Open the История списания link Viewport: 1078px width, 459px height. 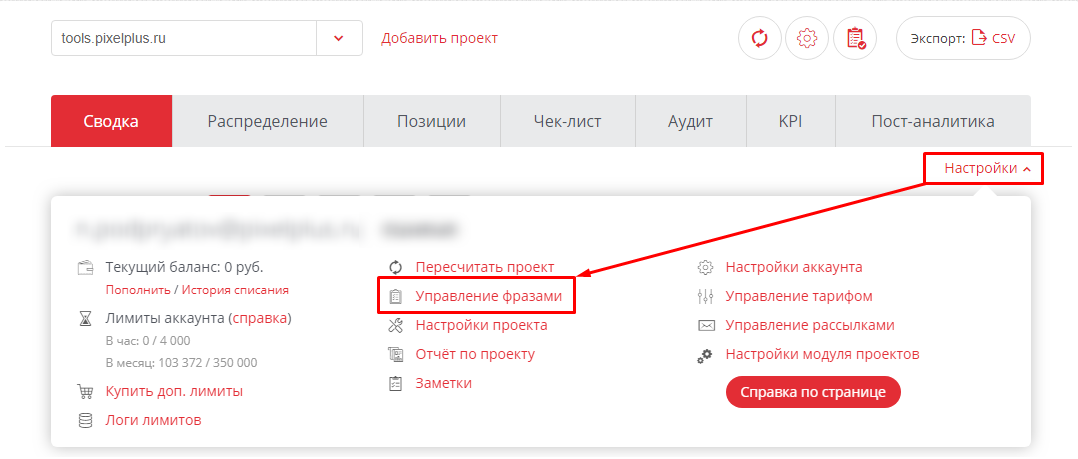click(235, 290)
